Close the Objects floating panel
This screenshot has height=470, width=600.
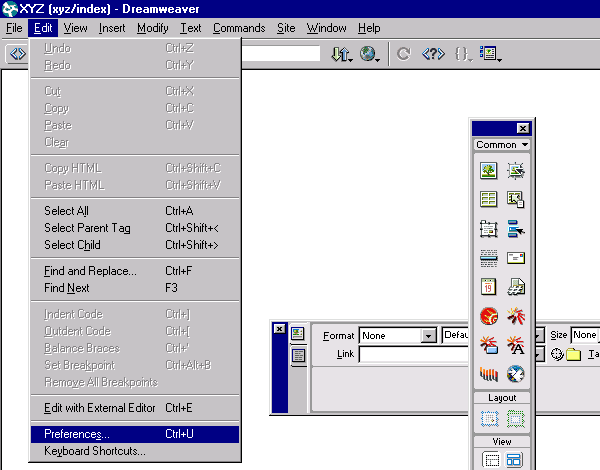click(522, 128)
